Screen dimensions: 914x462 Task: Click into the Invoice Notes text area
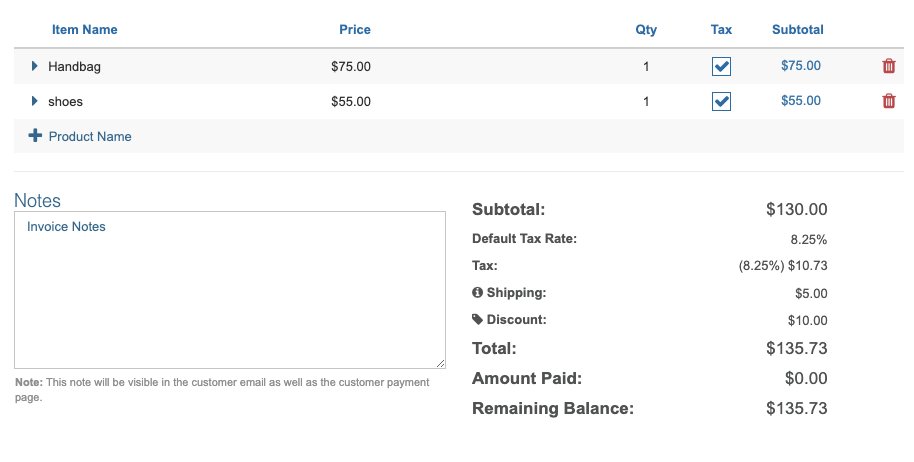pyautogui.click(x=229, y=290)
